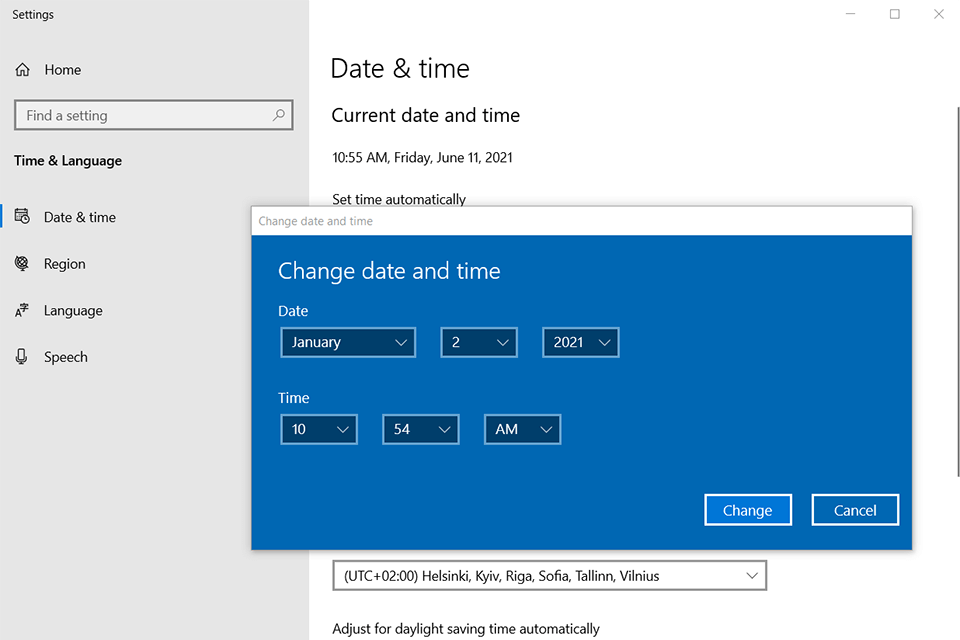Expand the UTC+02:00 time zone dropdown

[x=549, y=576]
